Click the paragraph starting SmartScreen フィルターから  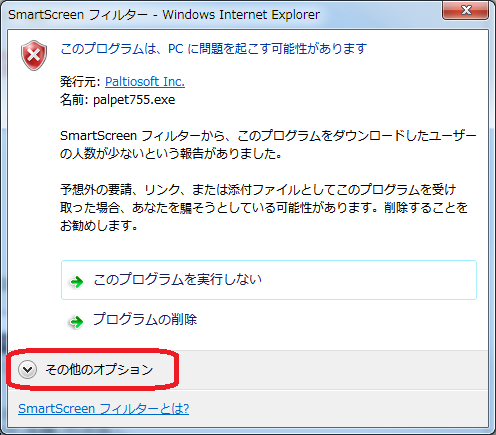point(268,145)
